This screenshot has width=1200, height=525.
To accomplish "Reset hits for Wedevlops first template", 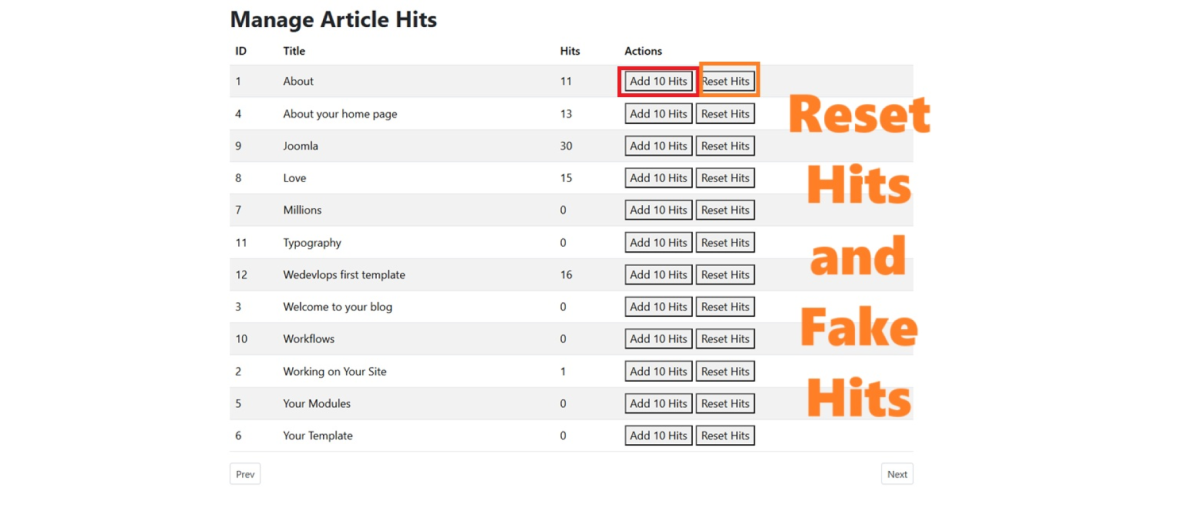I will 725,275.
